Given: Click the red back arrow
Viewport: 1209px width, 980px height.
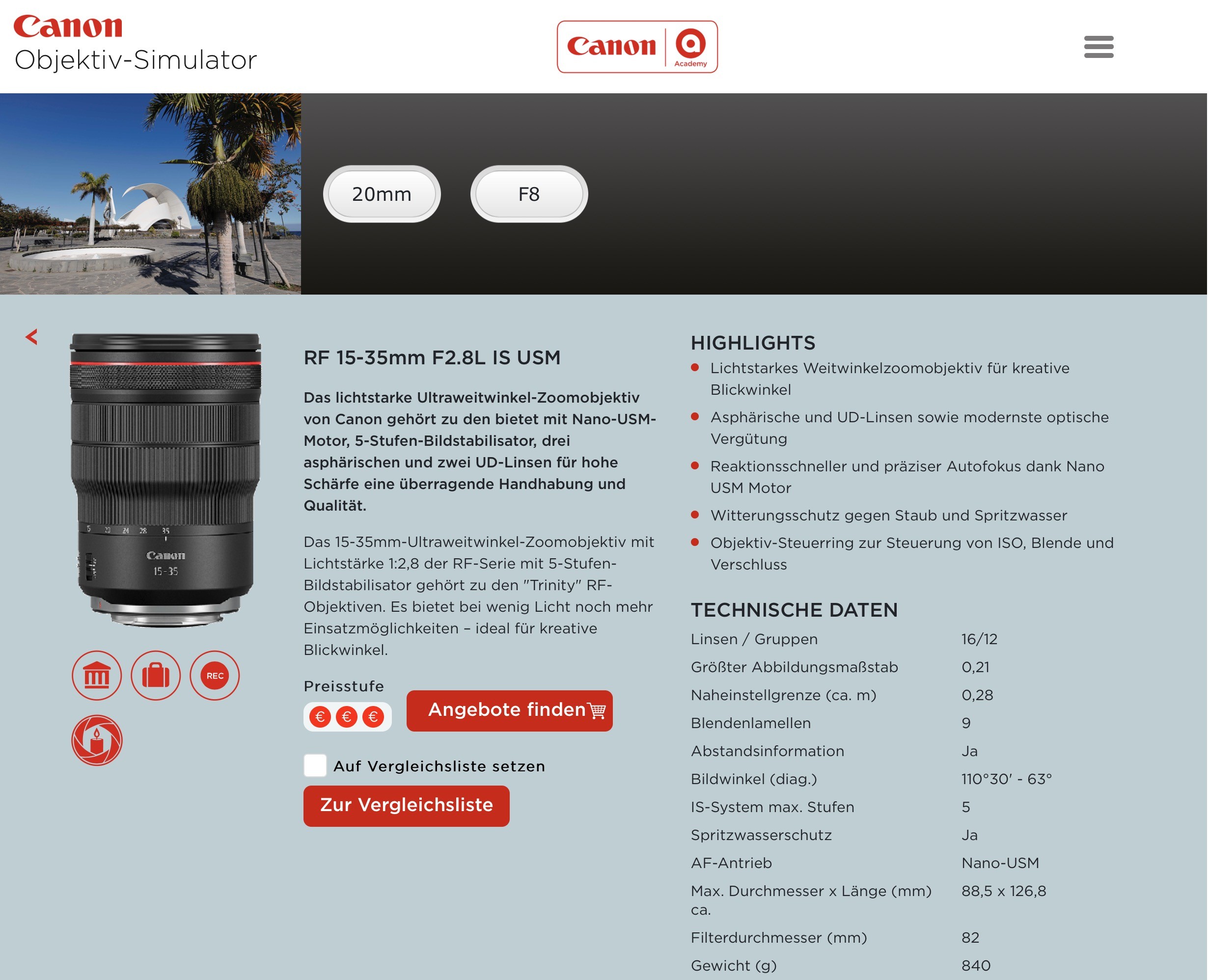Looking at the screenshot, I should [x=31, y=337].
